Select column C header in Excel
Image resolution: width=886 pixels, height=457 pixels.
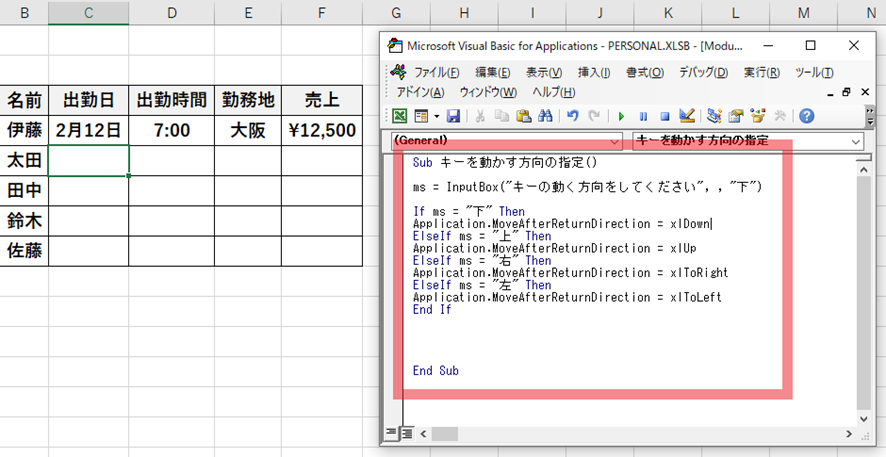click(89, 12)
